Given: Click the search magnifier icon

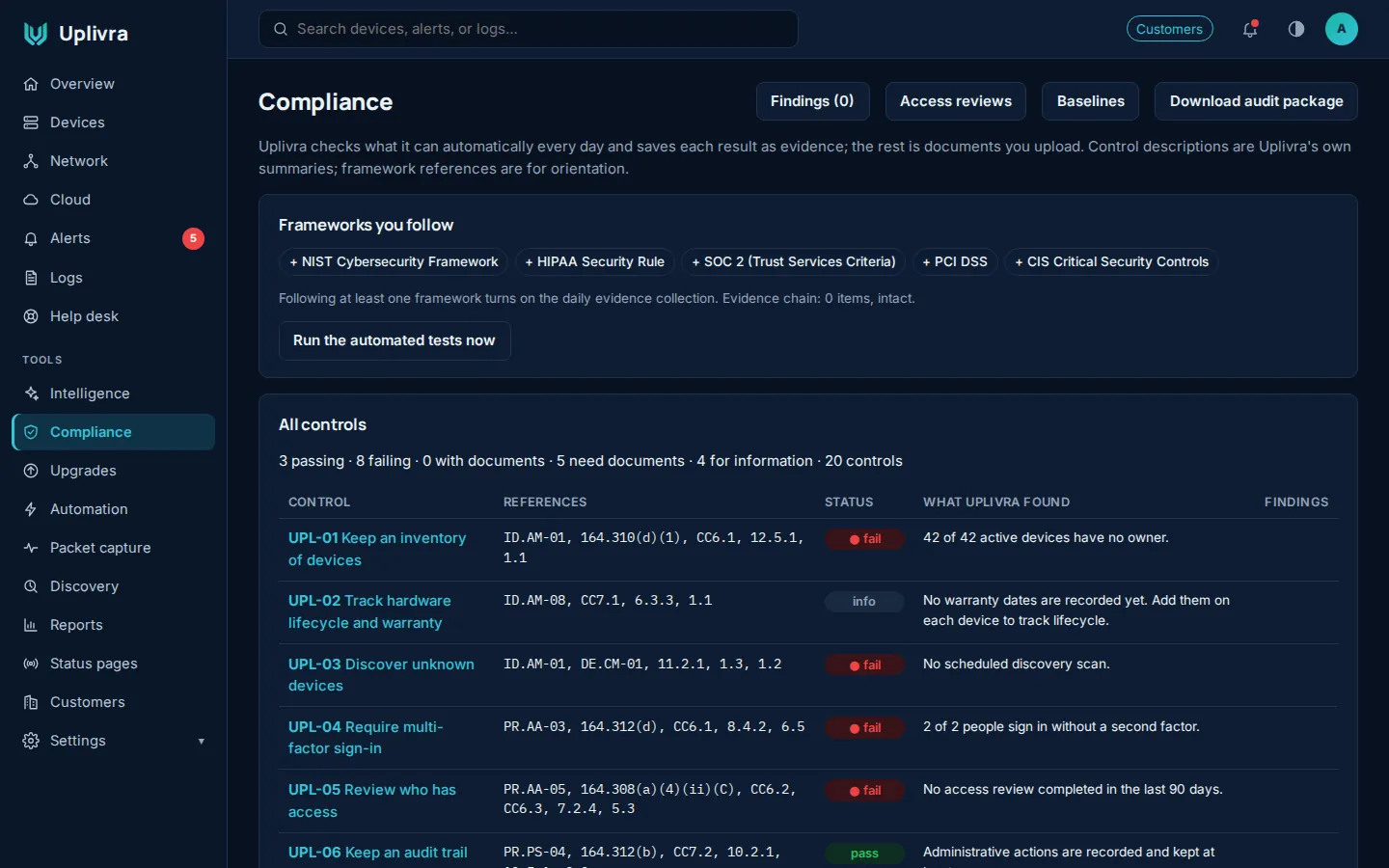Looking at the screenshot, I should pyautogui.click(x=281, y=29).
